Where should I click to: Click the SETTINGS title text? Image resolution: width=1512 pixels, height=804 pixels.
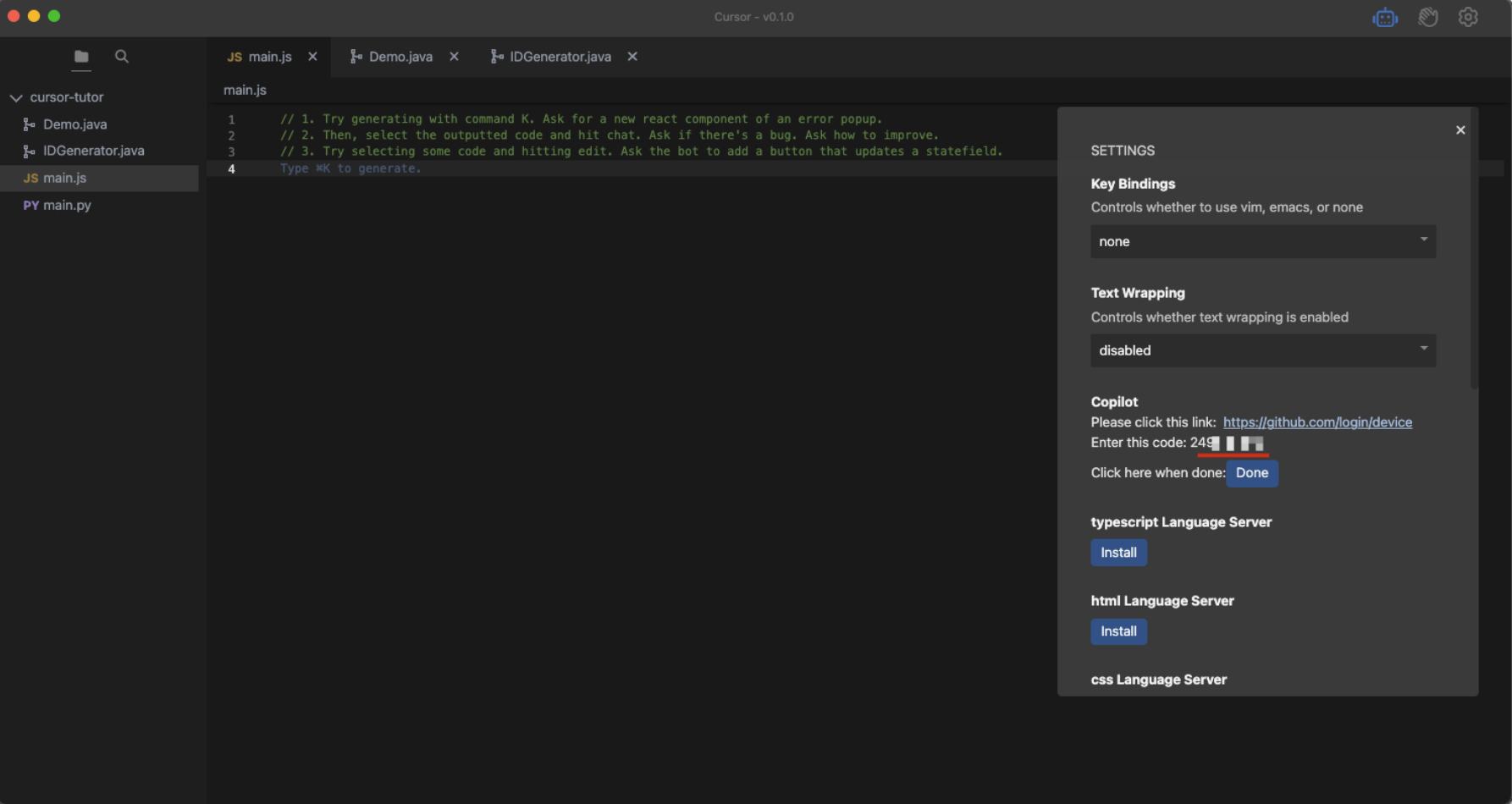pos(1123,151)
